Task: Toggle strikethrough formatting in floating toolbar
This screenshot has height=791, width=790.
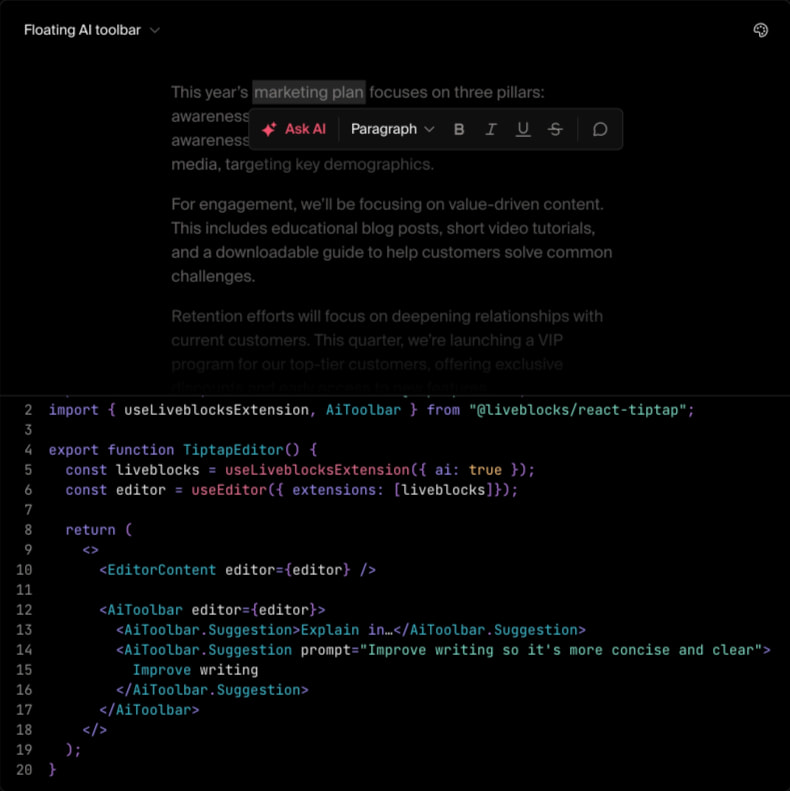Action: pos(555,130)
